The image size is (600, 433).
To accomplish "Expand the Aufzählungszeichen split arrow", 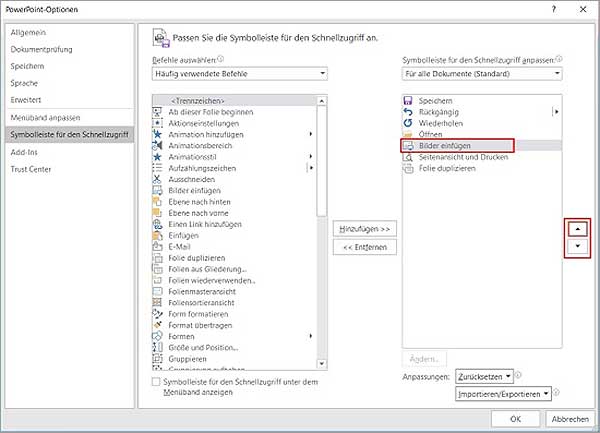I will pyautogui.click(x=311, y=168).
